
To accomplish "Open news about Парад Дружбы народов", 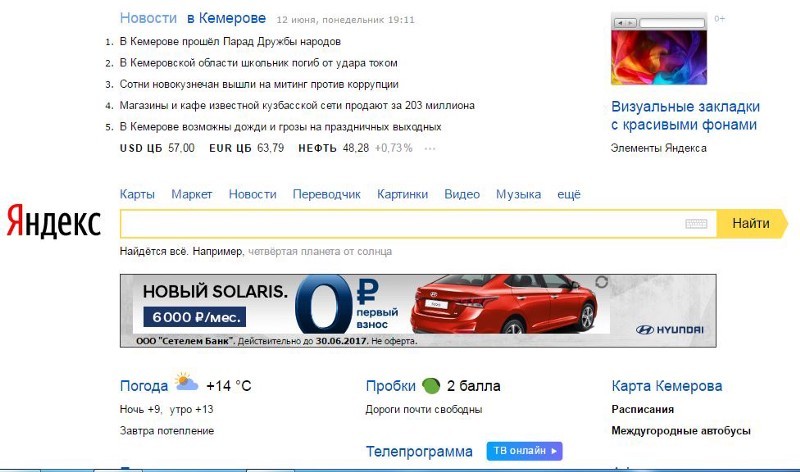I will [230, 41].
